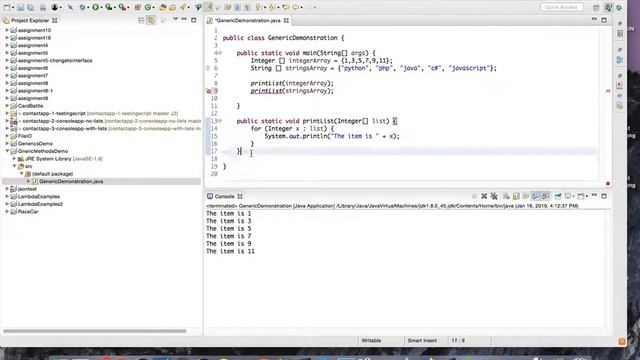Screen dimensions: 640x360
Task: Select the Console tab
Action: [x=224, y=196]
